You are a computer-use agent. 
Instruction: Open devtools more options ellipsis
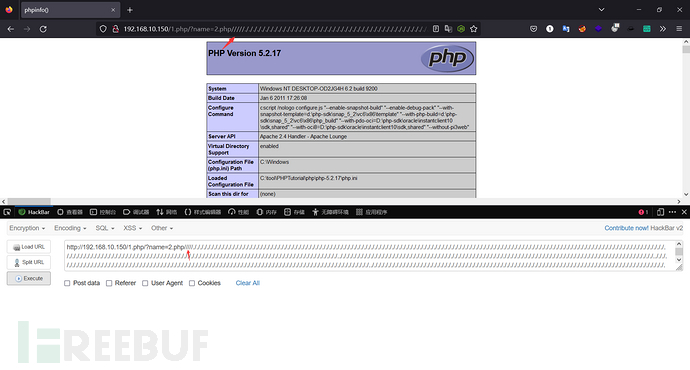click(x=672, y=212)
